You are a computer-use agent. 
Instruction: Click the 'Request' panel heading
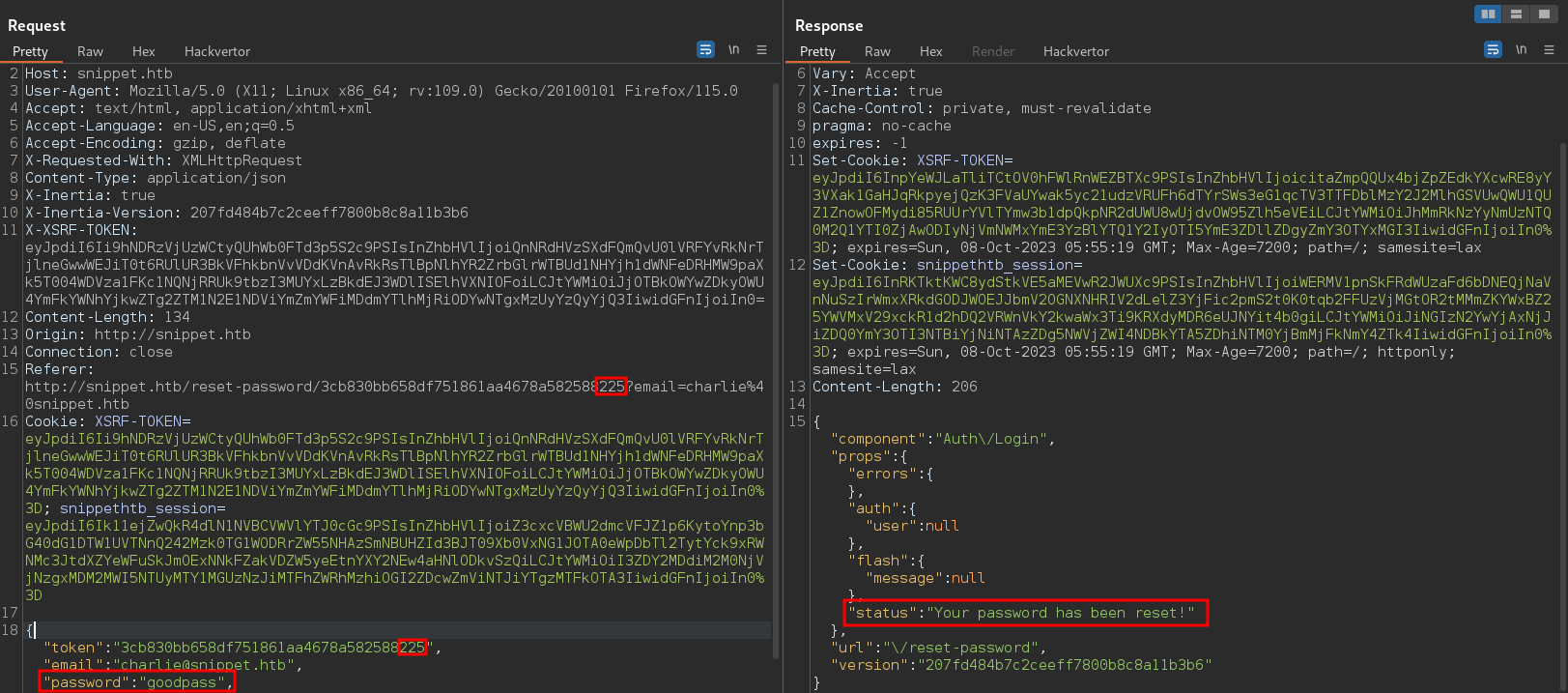pyautogui.click(x=37, y=25)
